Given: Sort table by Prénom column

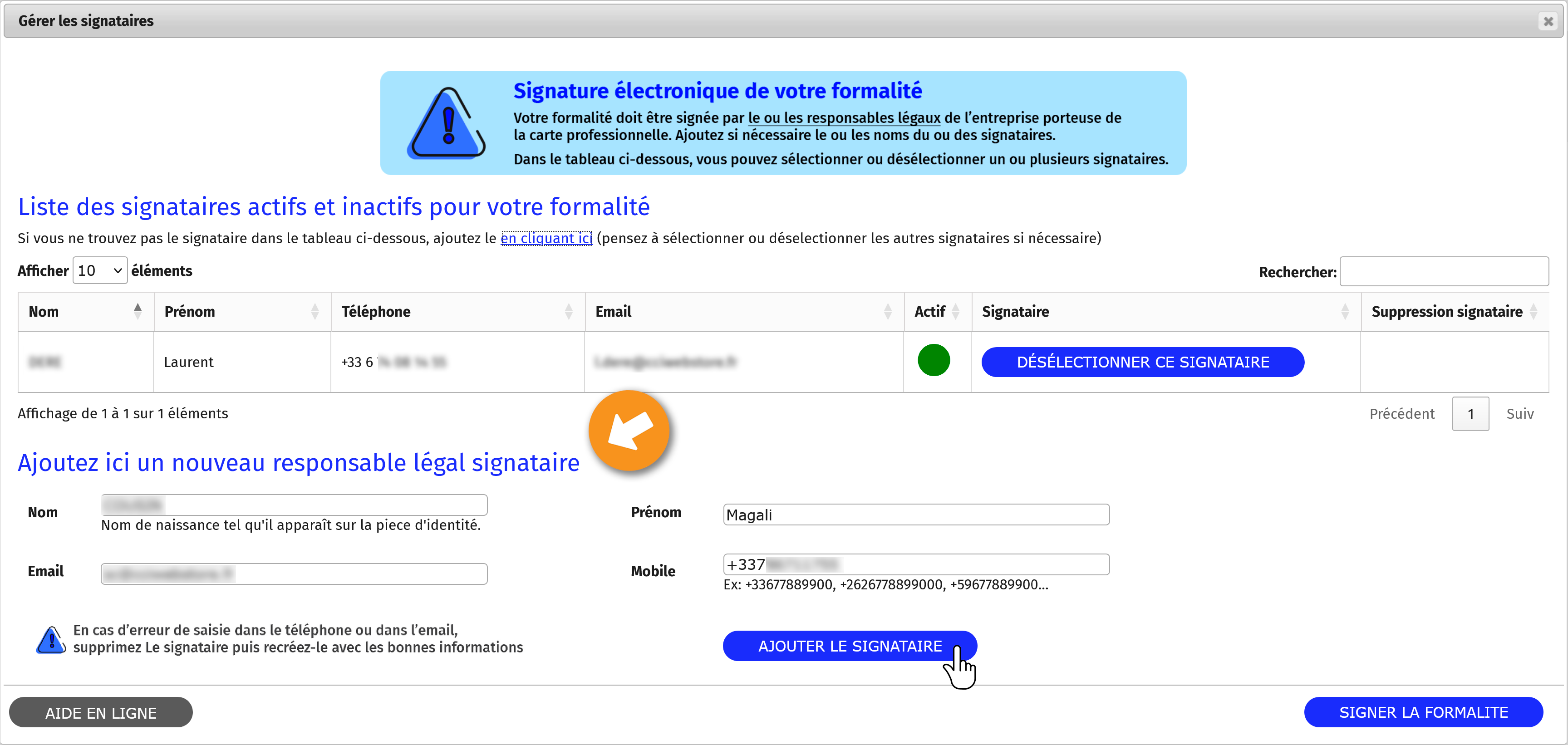Looking at the screenshot, I should (x=242, y=312).
